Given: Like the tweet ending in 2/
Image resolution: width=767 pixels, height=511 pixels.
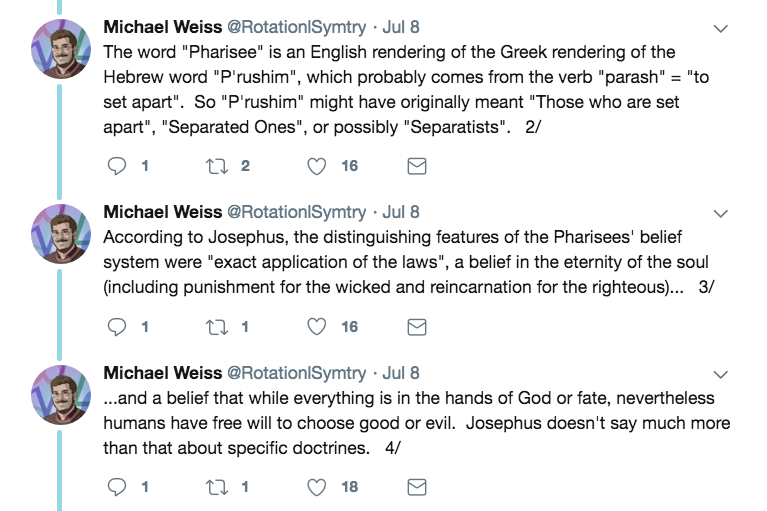Looking at the screenshot, I should tap(317, 166).
